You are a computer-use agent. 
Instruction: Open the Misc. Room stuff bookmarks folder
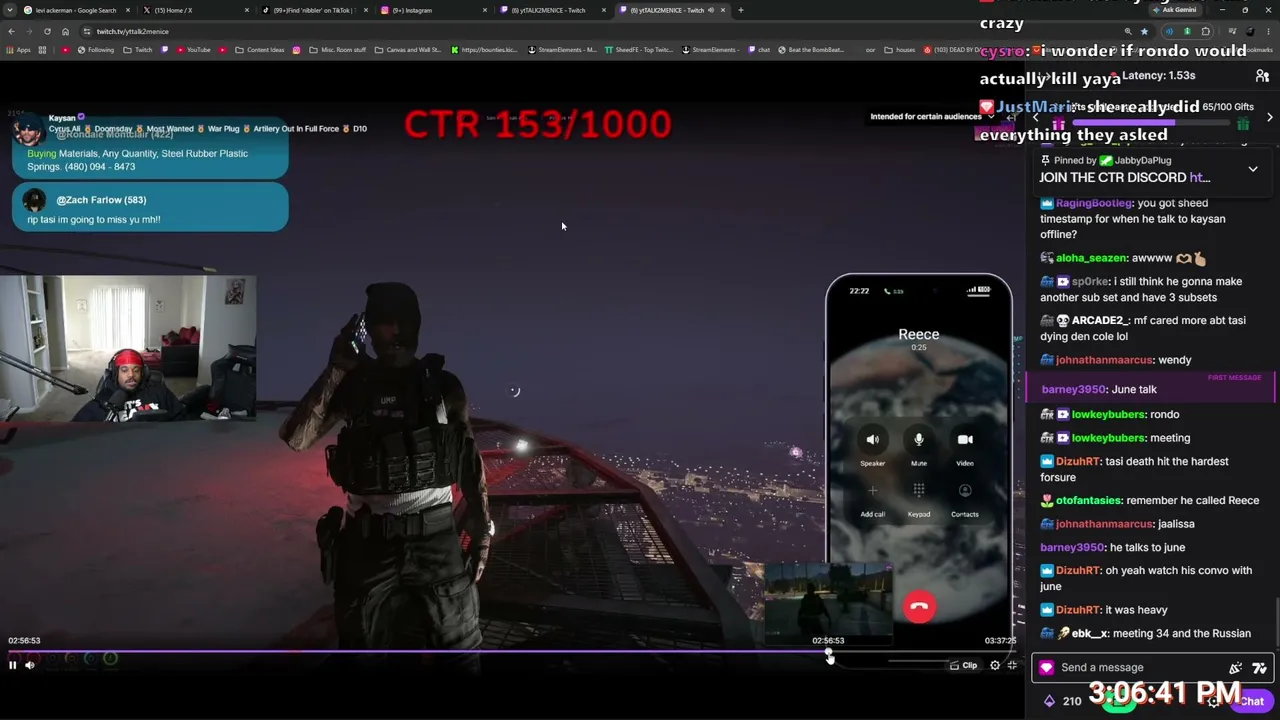click(x=337, y=50)
